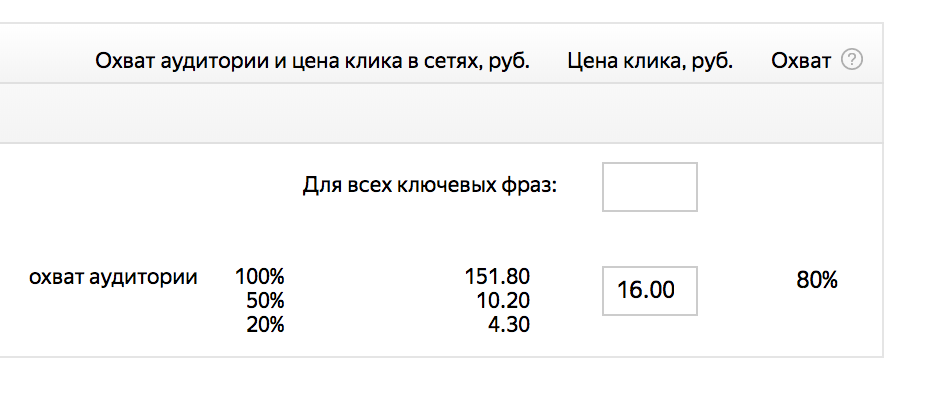Open the help tooltip next to Охват
Screen dimensions: 944x402
coord(852,60)
